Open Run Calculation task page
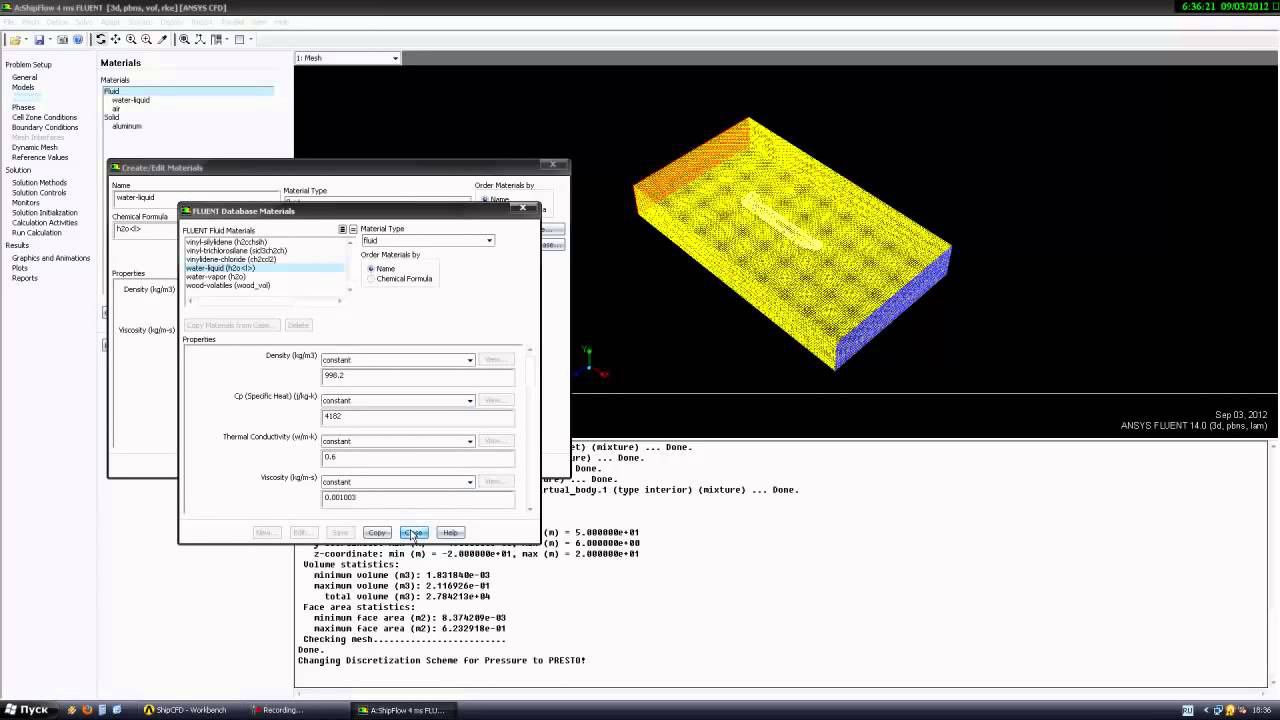Viewport: 1280px width, 720px height. [37, 233]
